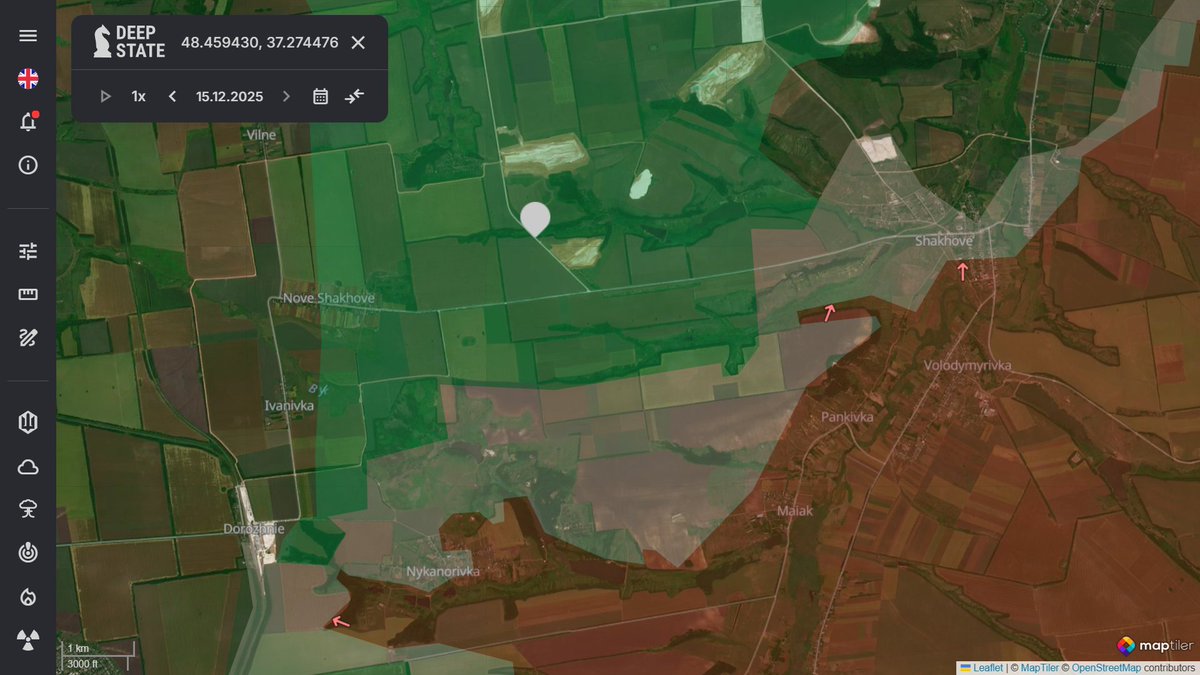Click the attack arrow near Nykanorivka
Image resolution: width=1200 pixels, height=675 pixels.
click(x=341, y=621)
